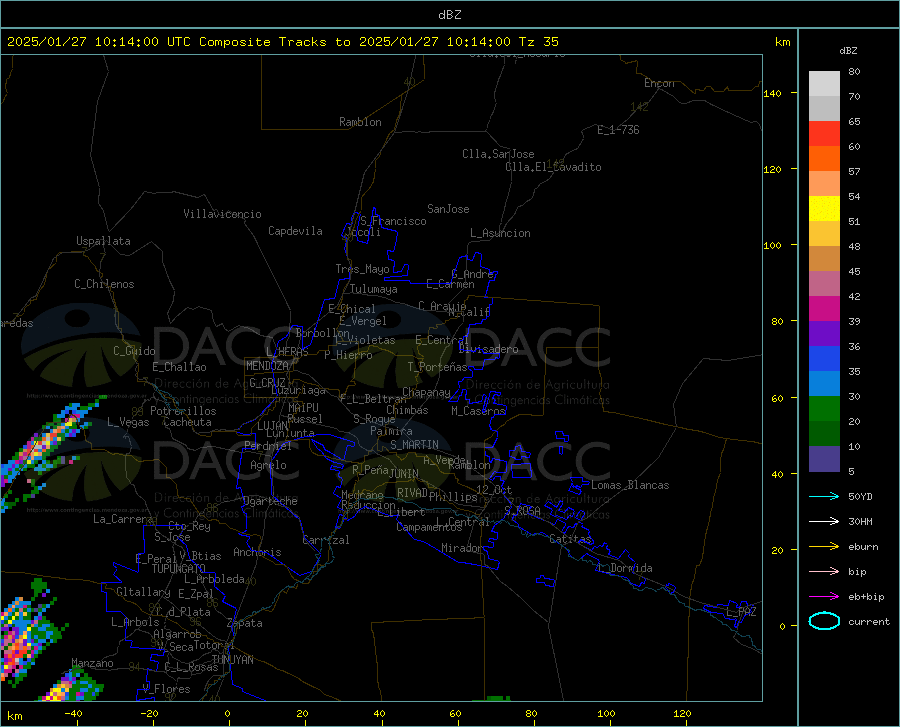Click the L_Dormida map label

(x=624, y=568)
